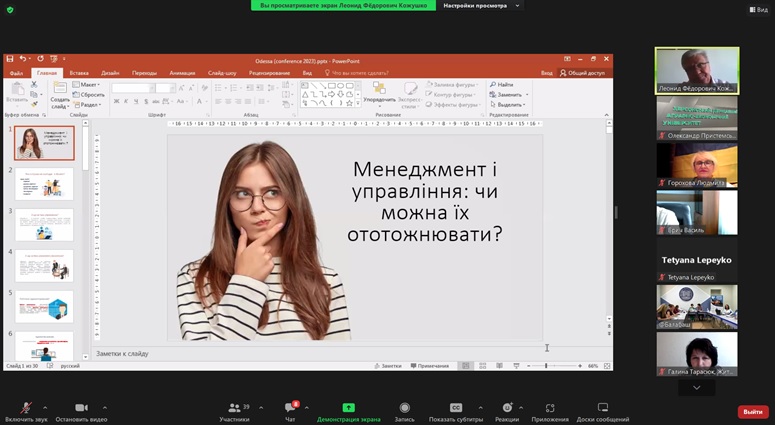Image resolution: width=775 pixels, height=425 pixels.
Task: Select slide 2 thumbnail
Action: click(x=44, y=184)
